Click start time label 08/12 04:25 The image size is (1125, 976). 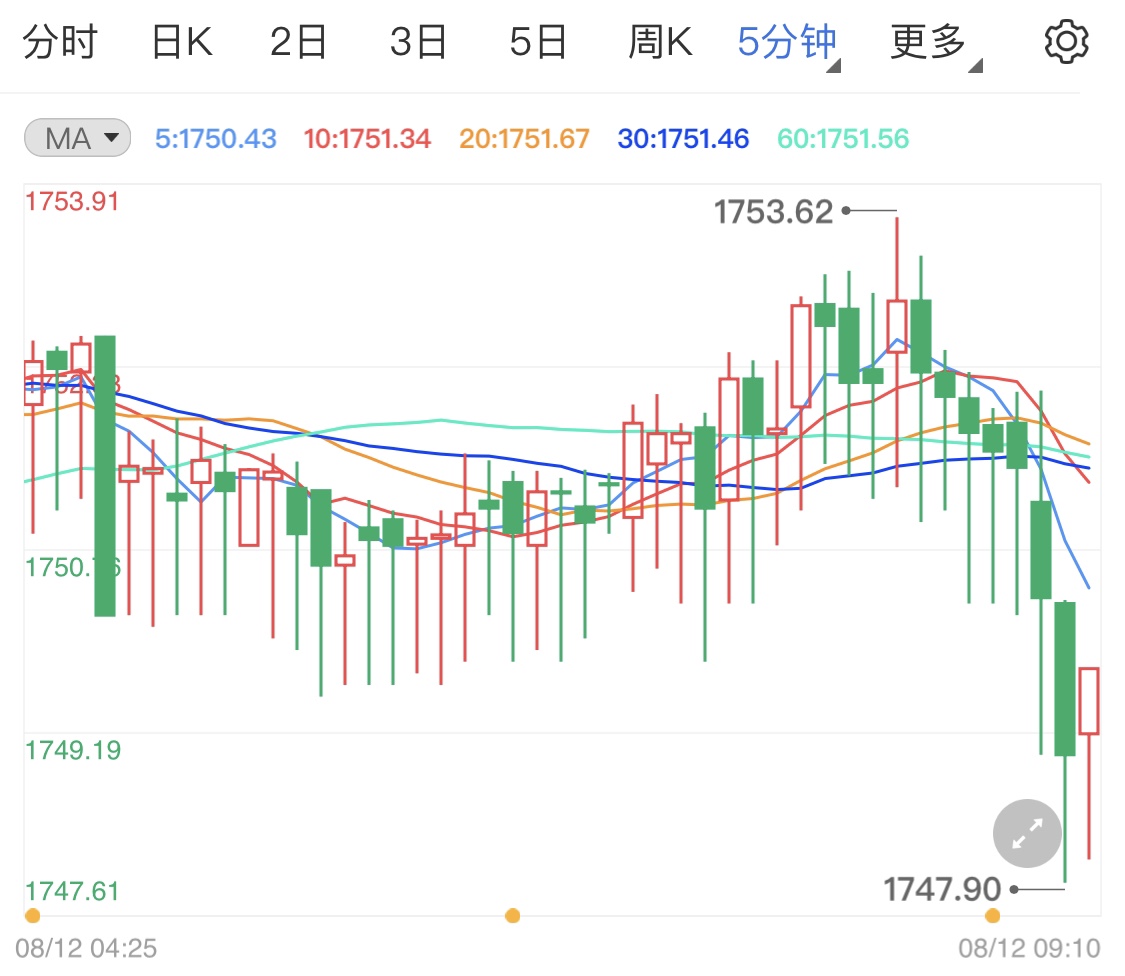(x=86, y=949)
